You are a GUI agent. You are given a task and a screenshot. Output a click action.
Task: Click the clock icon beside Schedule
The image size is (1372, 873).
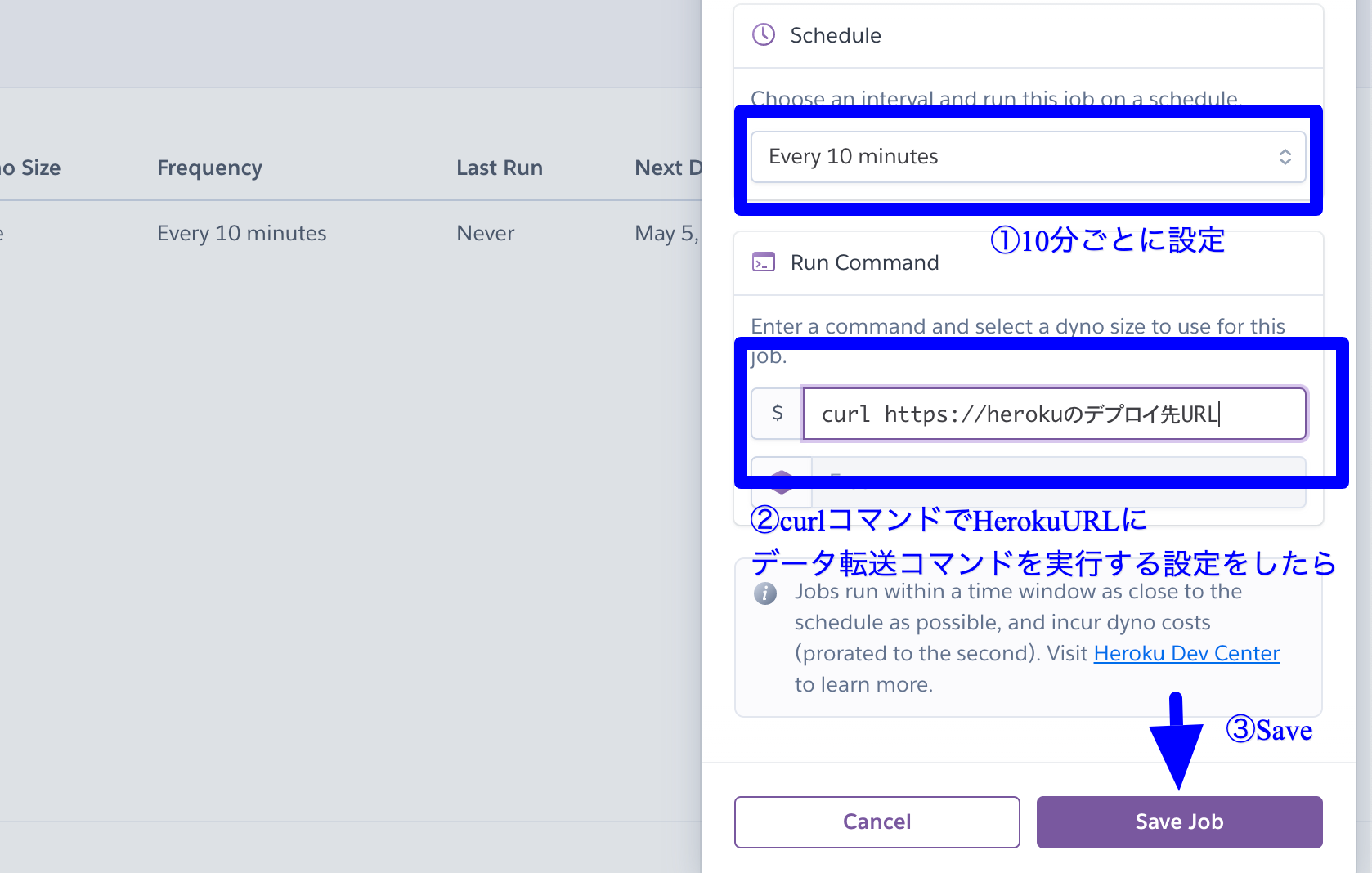pyautogui.click(x=763, y=35)
